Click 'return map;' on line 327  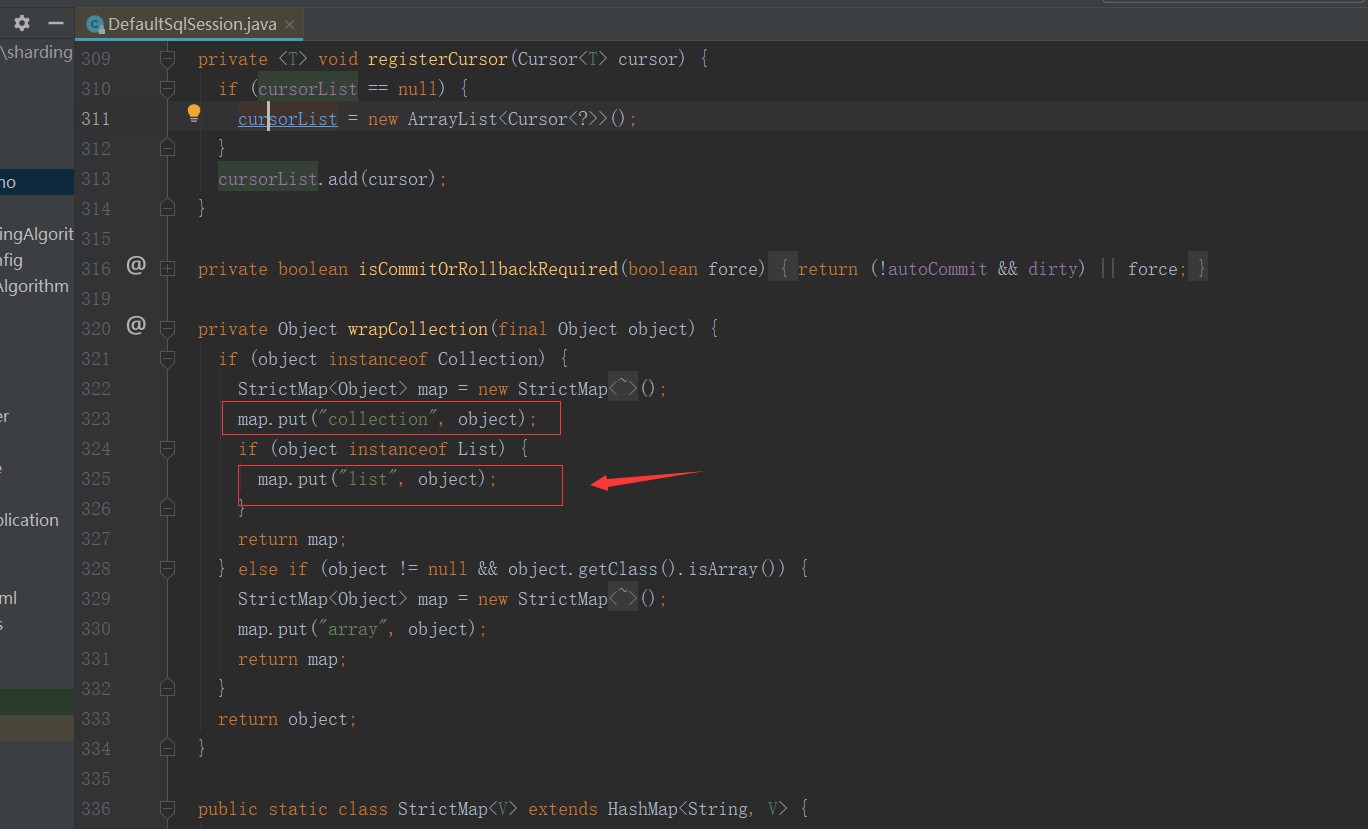[x=292, y=539]
